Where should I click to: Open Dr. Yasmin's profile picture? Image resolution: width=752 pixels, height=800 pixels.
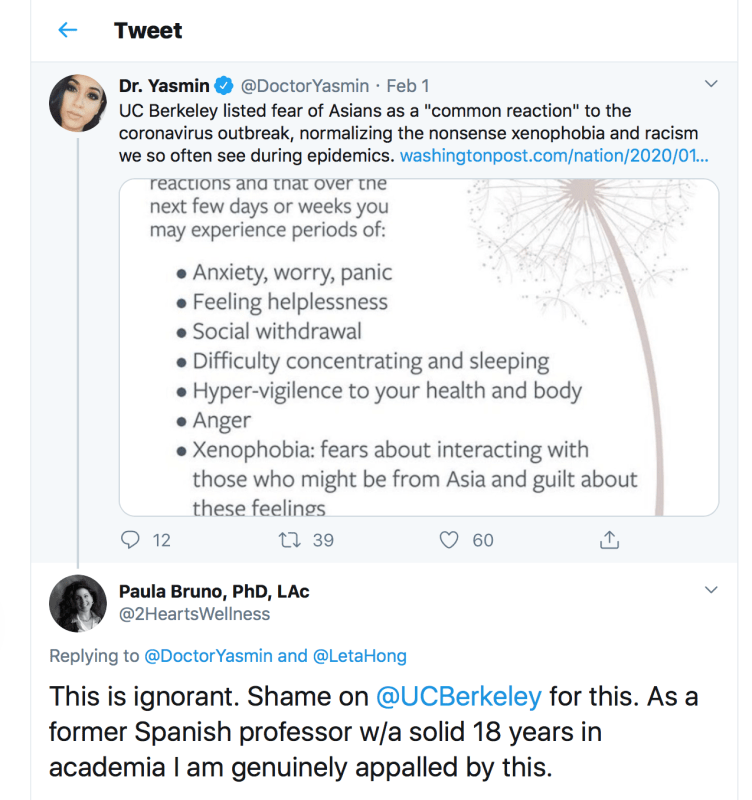(78, 102)
